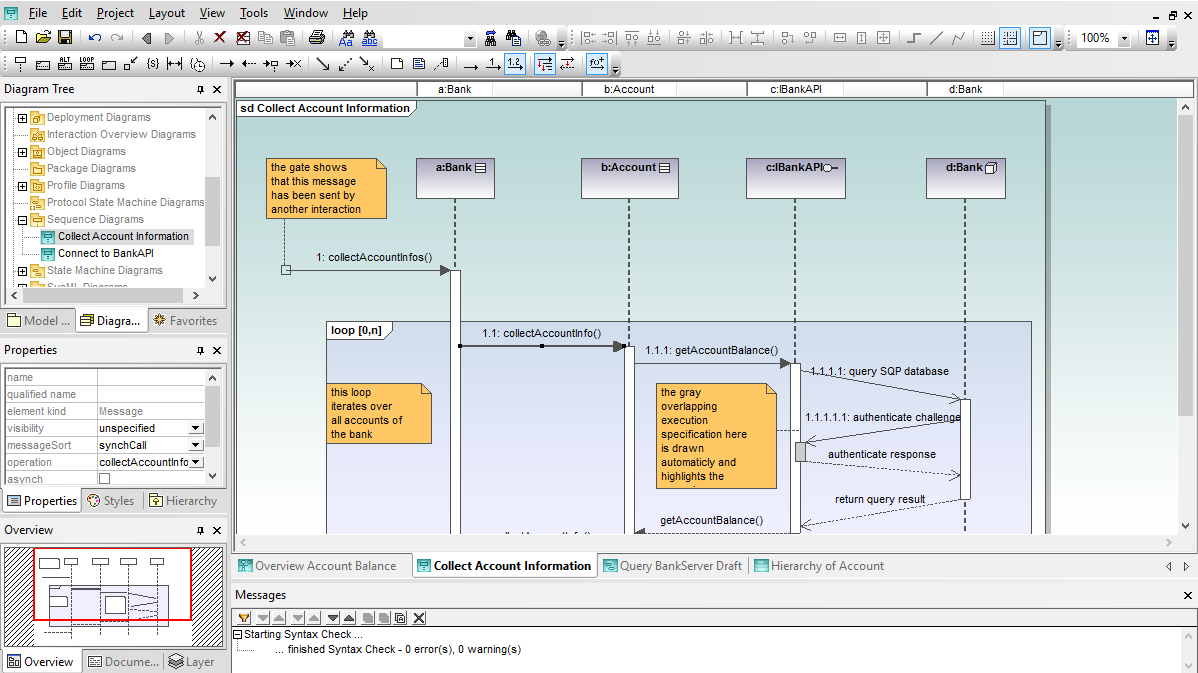This screenshot has width=1198, height=673.
Task: Pin the Properties panel
Action: 200,351
